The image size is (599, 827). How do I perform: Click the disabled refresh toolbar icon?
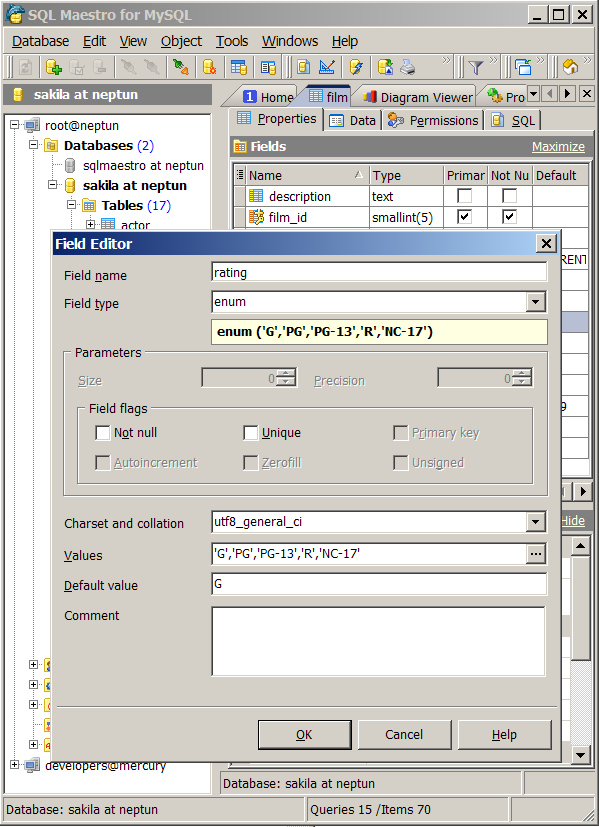tap(25, 67)
